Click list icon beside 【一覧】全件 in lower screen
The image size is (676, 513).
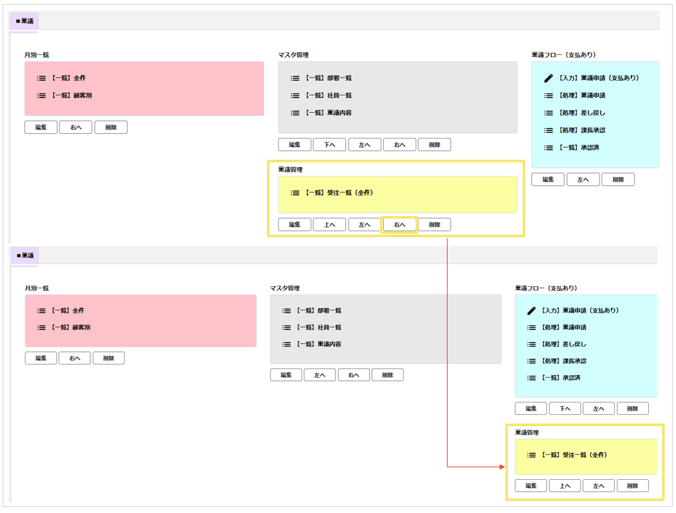(x=41, y=310)
